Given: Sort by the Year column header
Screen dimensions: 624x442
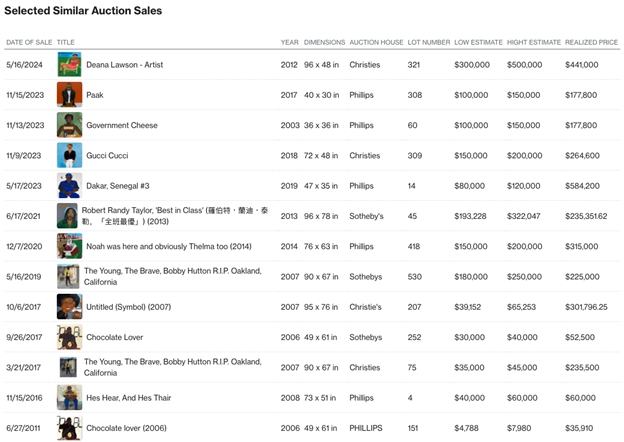Looking at the screenshot, I should [x=289, y=43].
